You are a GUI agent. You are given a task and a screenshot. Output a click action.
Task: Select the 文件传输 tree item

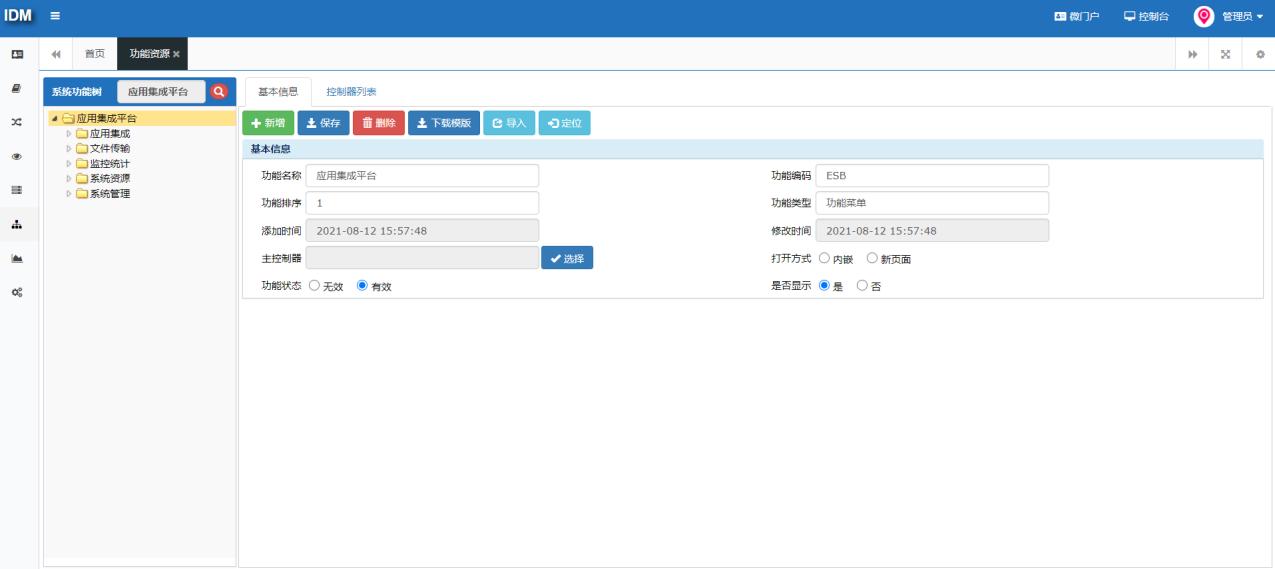click(110, 148)
